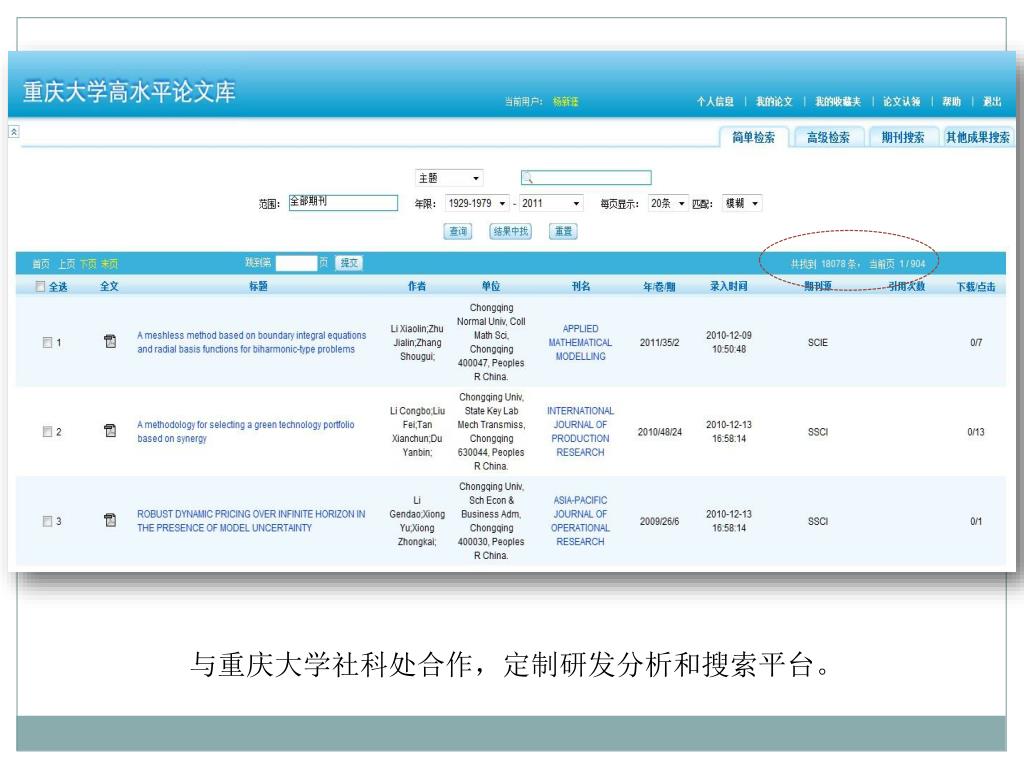Open full text icon for paper 2
This screenshot has width=1024, height=768.
(110, 430)
